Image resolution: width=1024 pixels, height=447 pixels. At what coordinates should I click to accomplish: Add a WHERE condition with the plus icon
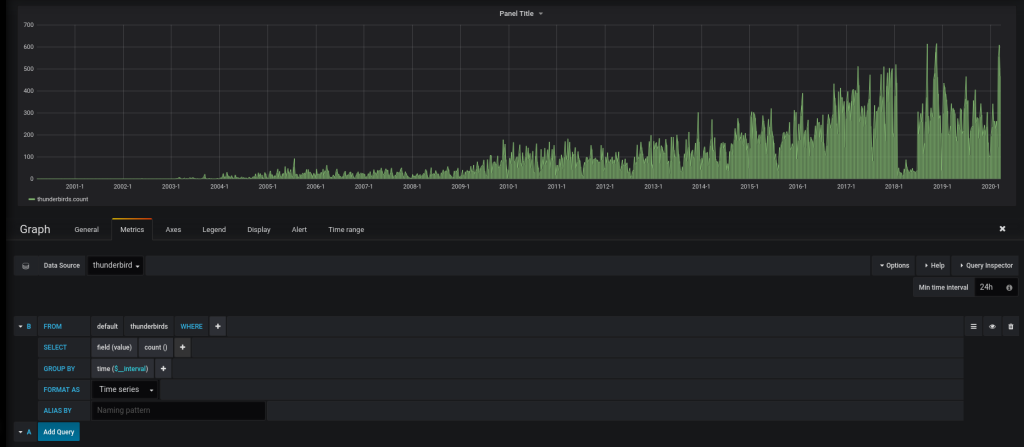pos(218,326)
